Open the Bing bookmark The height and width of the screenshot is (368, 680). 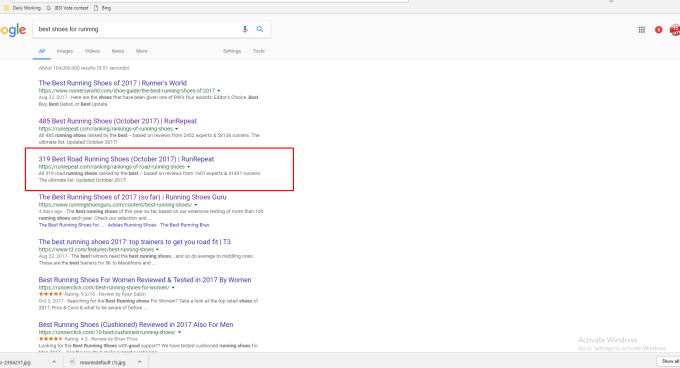click(x=102, y=8)
